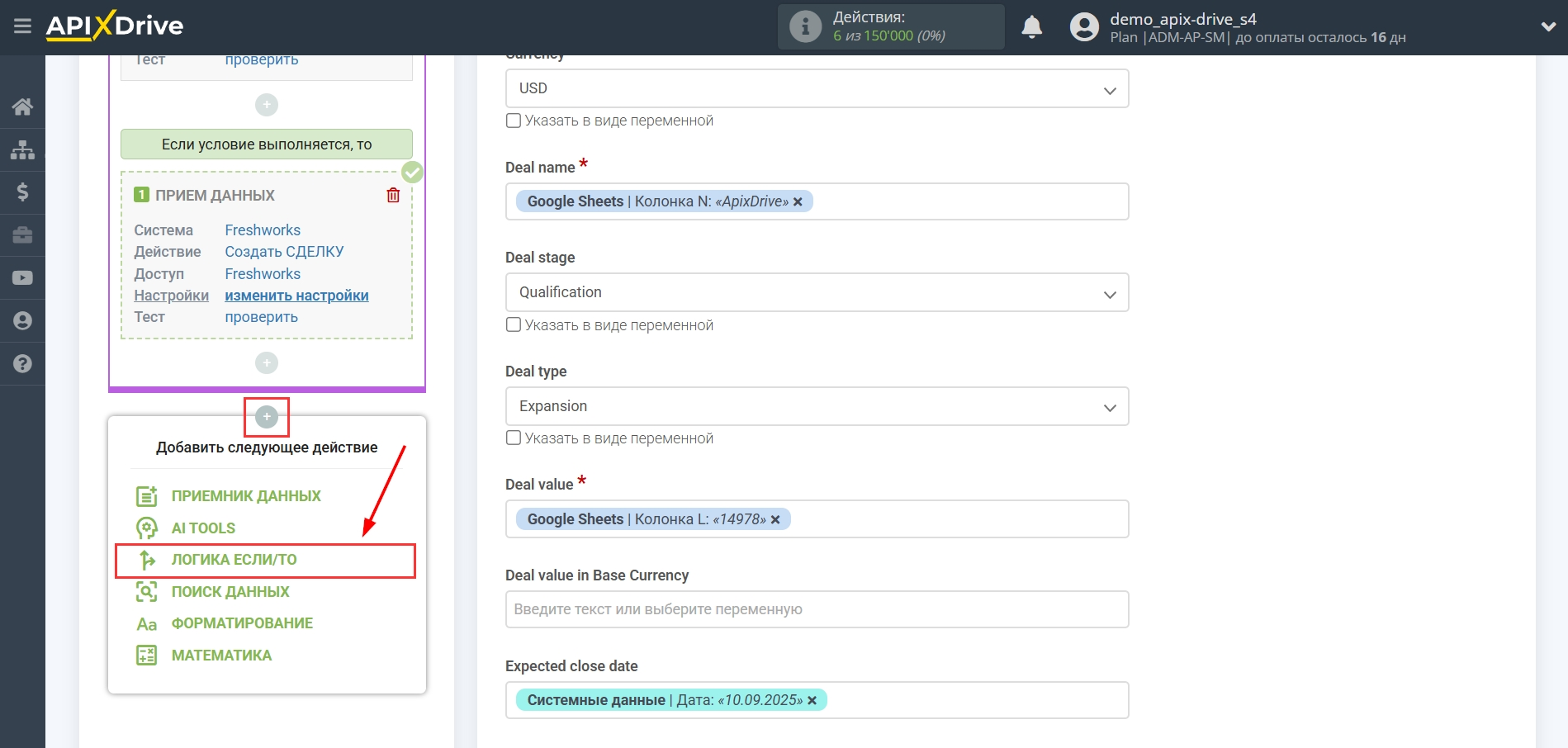Click the highlighted plus button to add action
The height and width of the screenshot is (748, 1568).
click(267, 417)
